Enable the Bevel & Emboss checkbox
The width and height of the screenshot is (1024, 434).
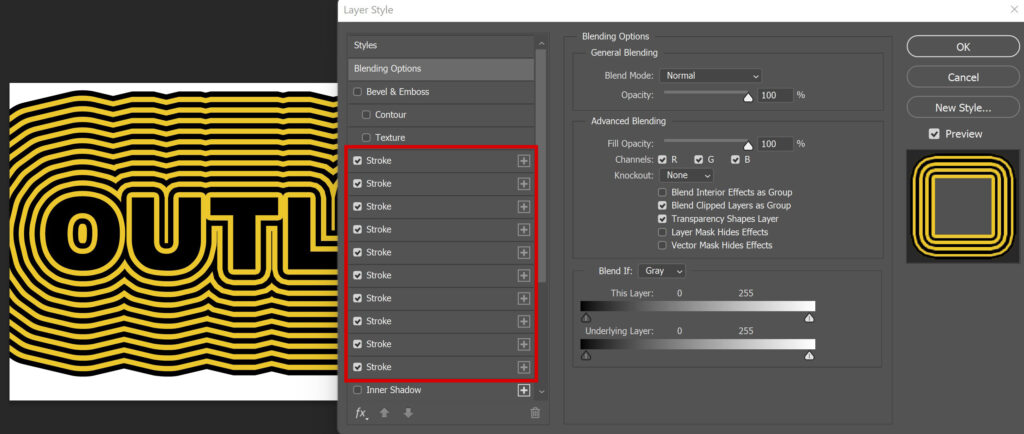click(357, 92)
